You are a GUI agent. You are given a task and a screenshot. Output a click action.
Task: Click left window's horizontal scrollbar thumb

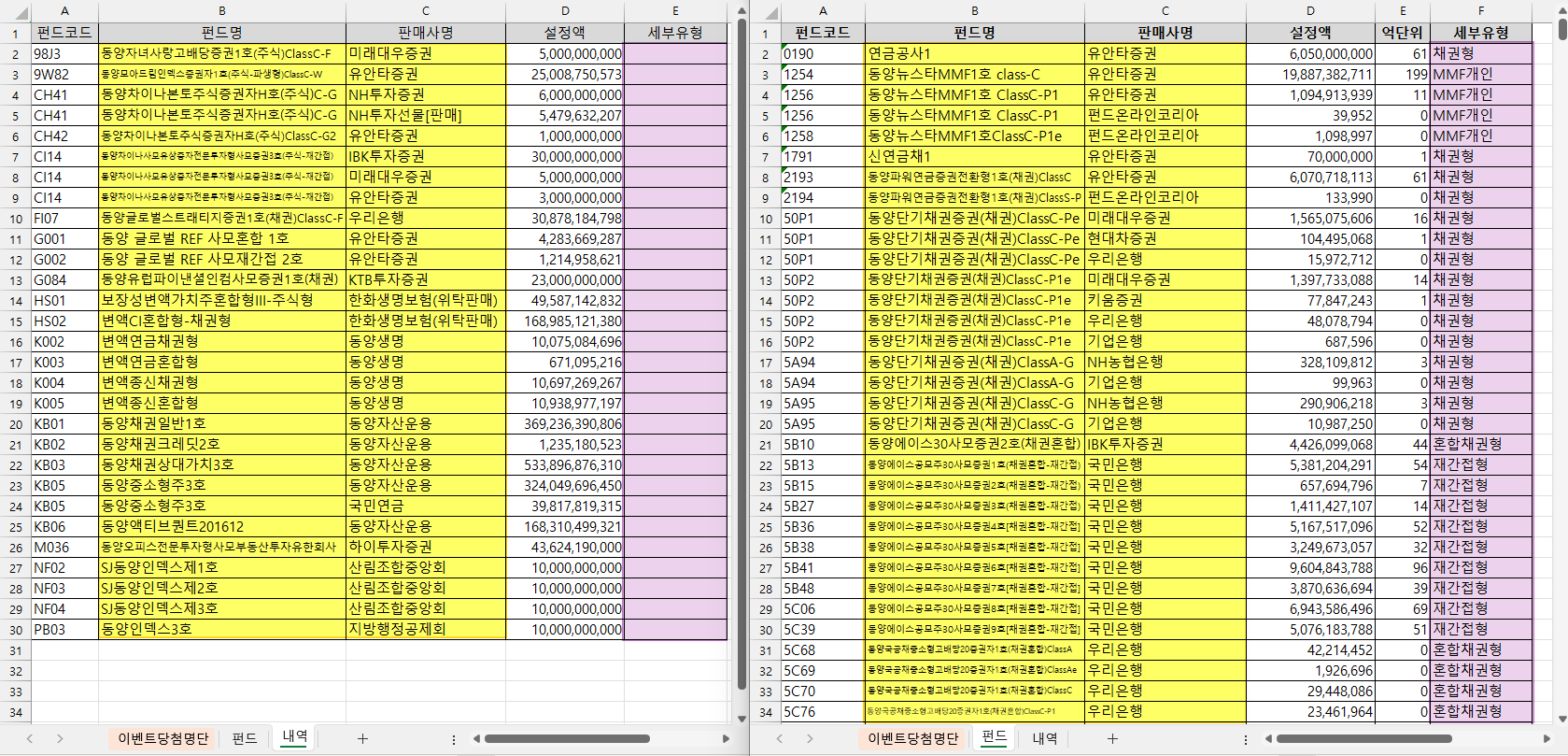pyautogui.click(x=567, y=738)
